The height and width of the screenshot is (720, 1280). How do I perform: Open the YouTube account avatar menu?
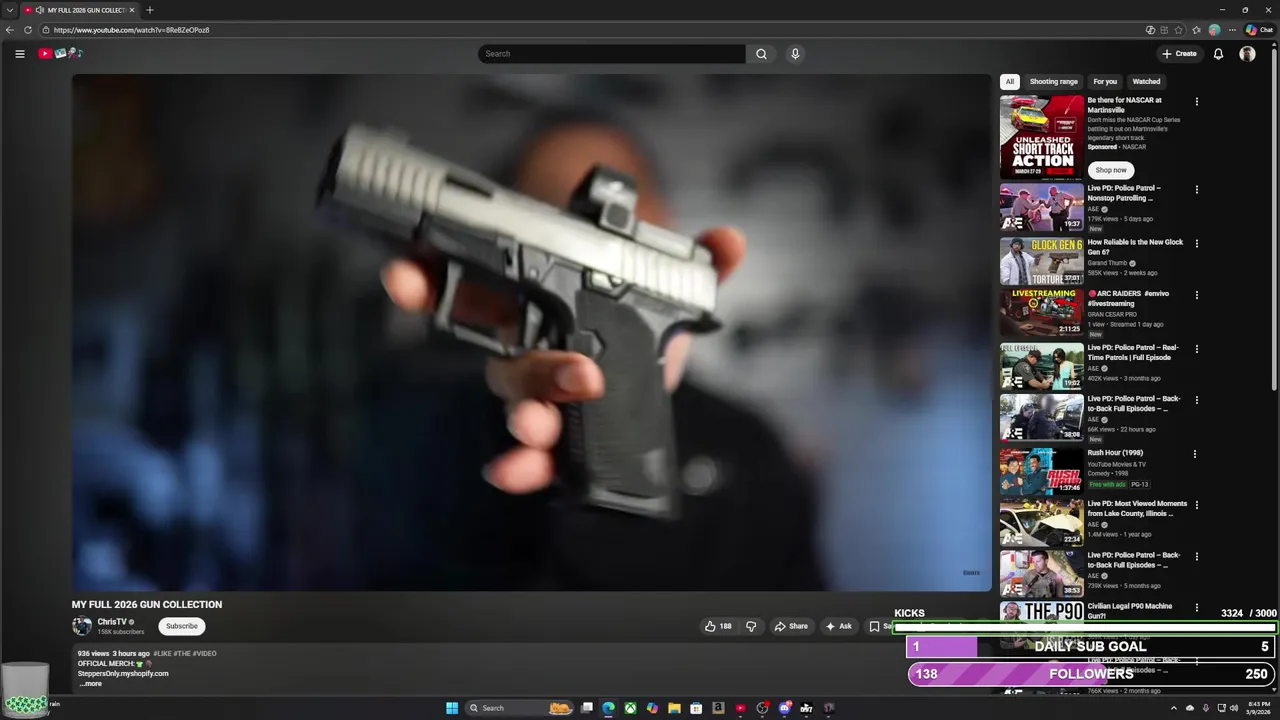tap(1247, 54)
